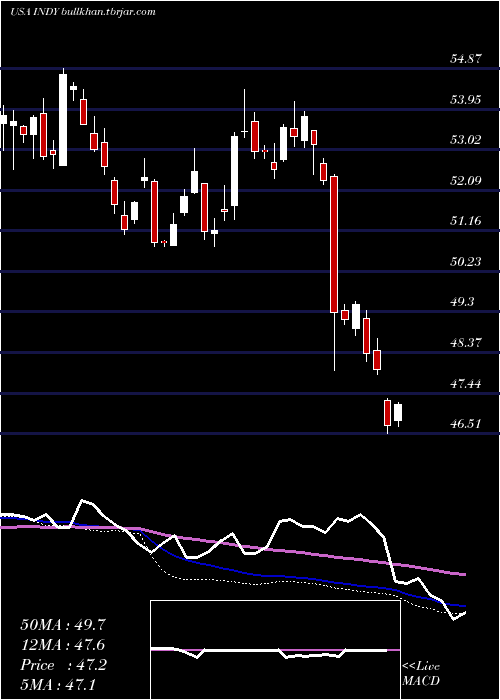Click the 53.02 price level label
Image resolution: width=500 pixels, height=700 pixels.
click(465, 140)
